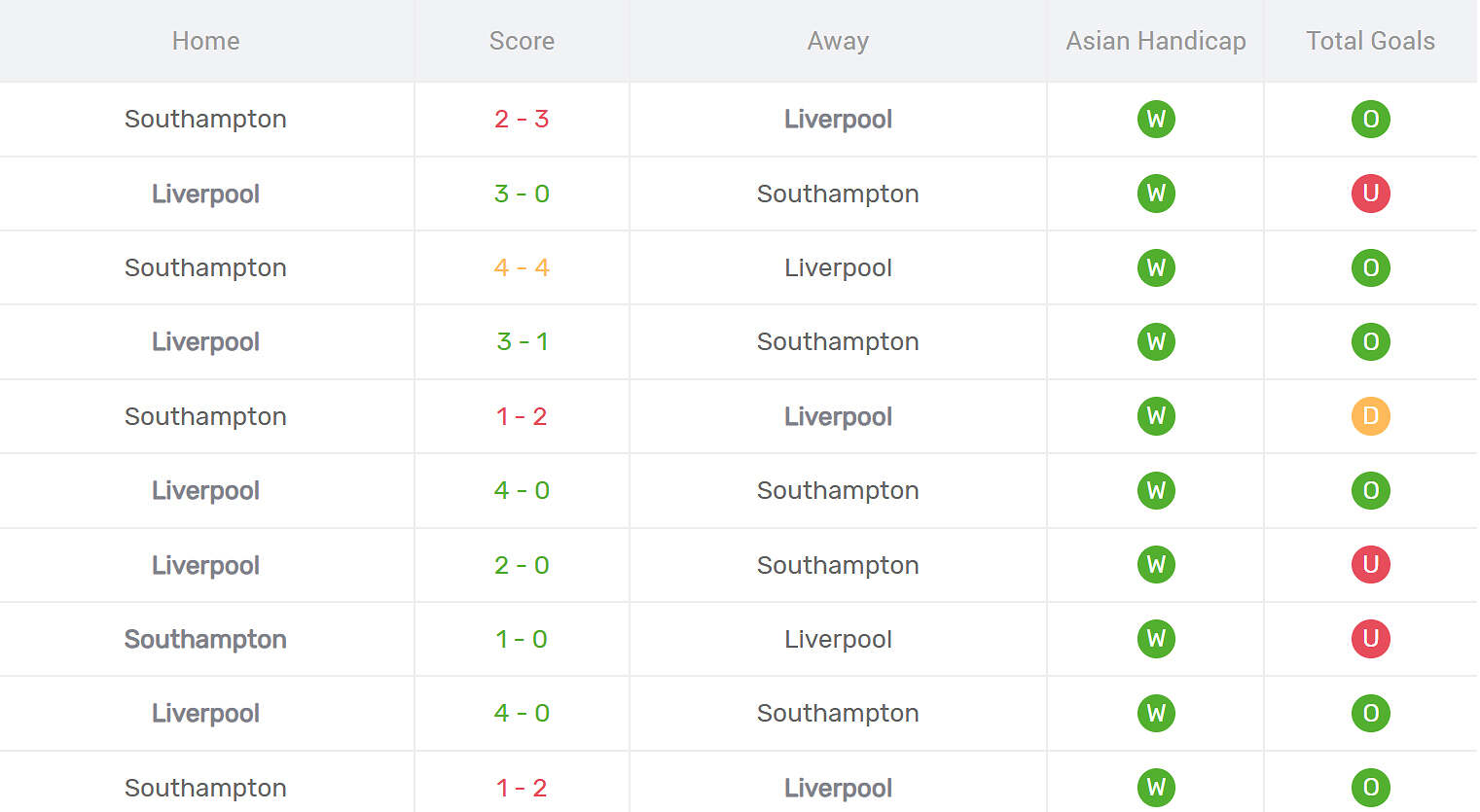This screenshot has height=812, width=1480.
Task: Select the U badge for Southampton 1-0 Liverpool
Action: pos(1370,639)
